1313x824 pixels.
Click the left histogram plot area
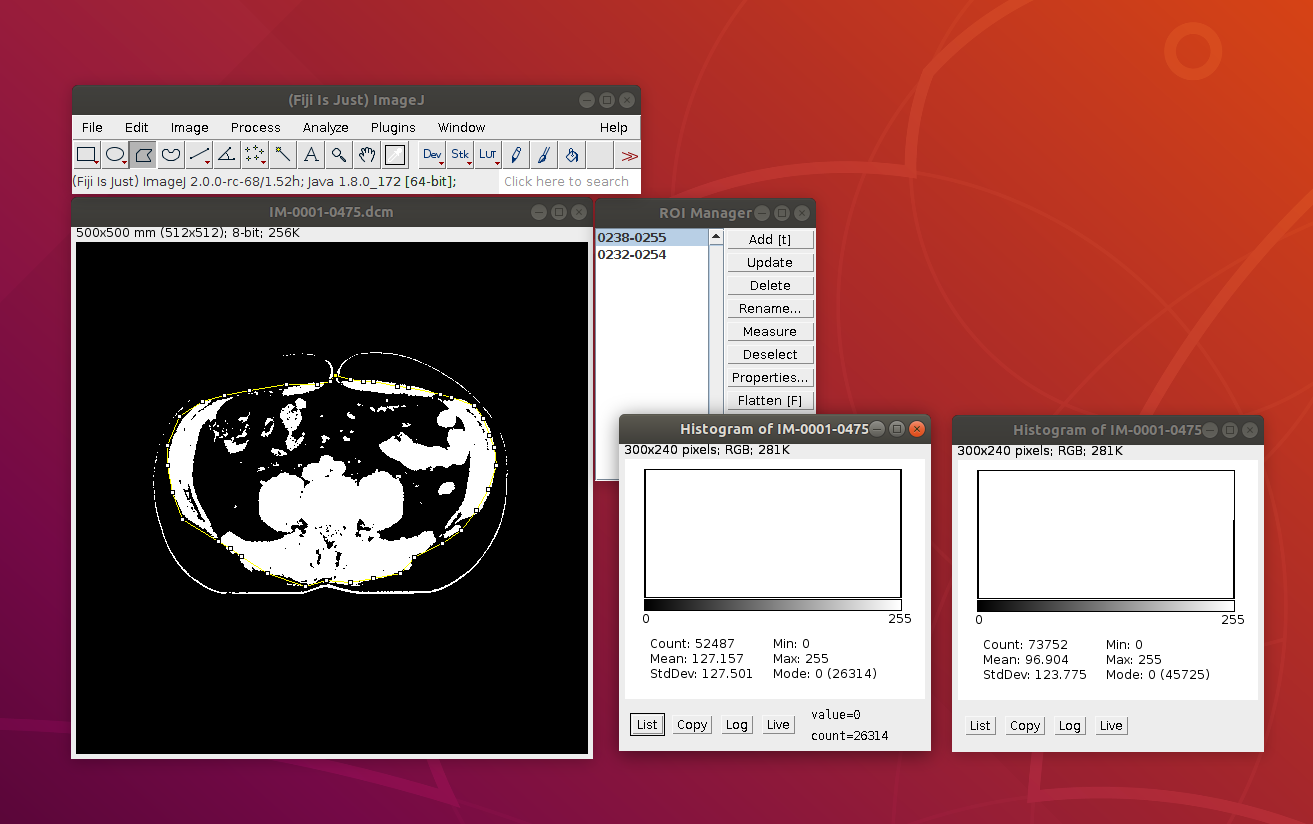[x=773, y=533]
